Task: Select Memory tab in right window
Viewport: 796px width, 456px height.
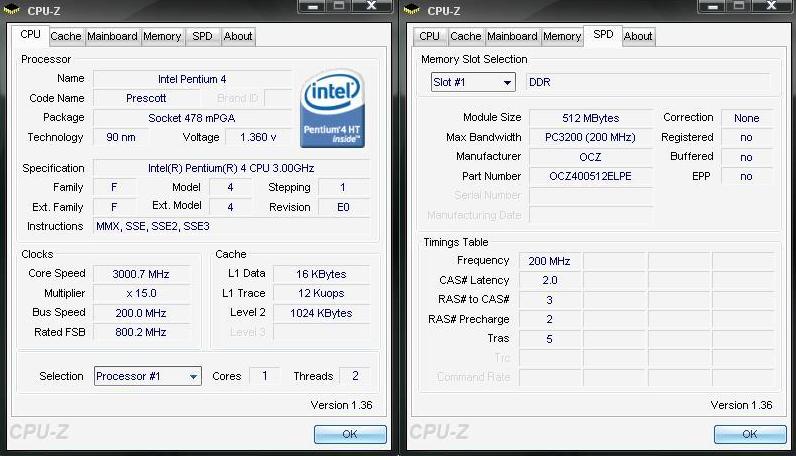Action: coord(562,37)
